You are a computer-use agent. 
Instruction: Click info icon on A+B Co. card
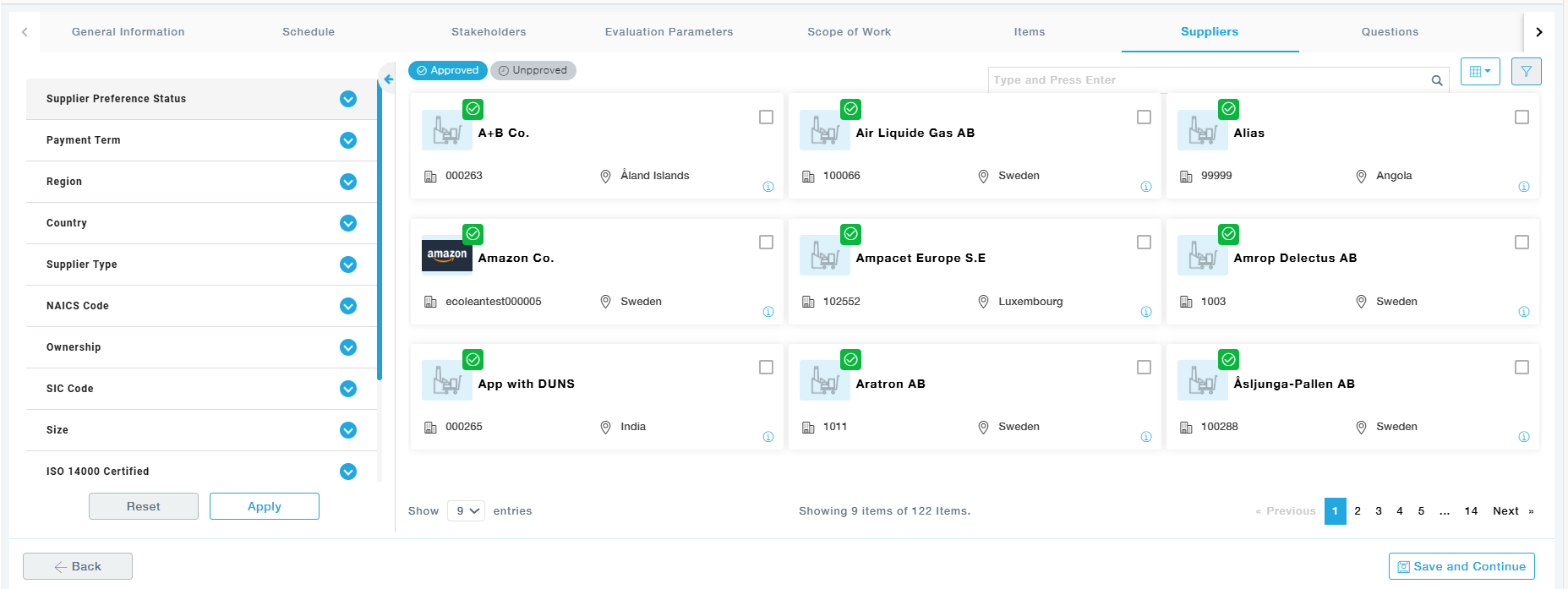point(768,187)
